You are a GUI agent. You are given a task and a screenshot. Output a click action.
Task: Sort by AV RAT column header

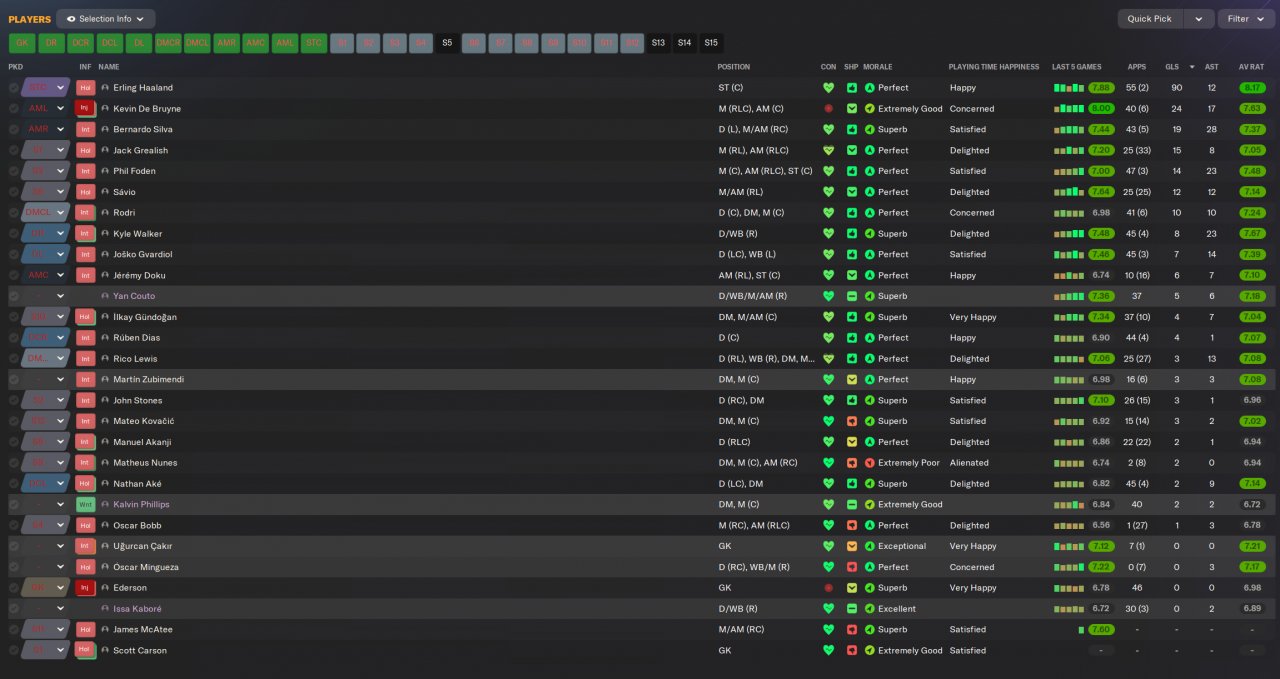pyautogui.click(x=1251, y=67)
